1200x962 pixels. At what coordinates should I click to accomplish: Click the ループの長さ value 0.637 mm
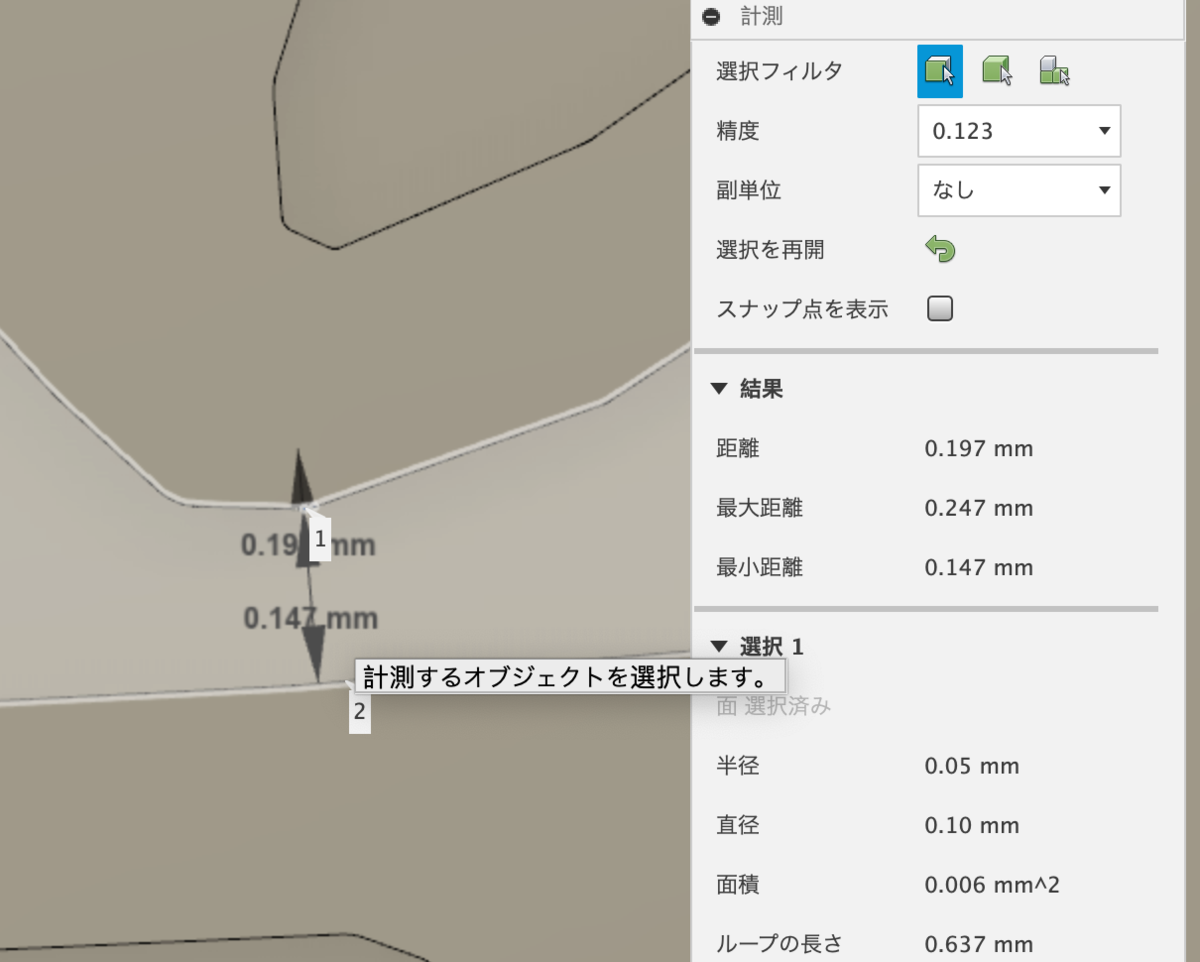coord(978,944)
